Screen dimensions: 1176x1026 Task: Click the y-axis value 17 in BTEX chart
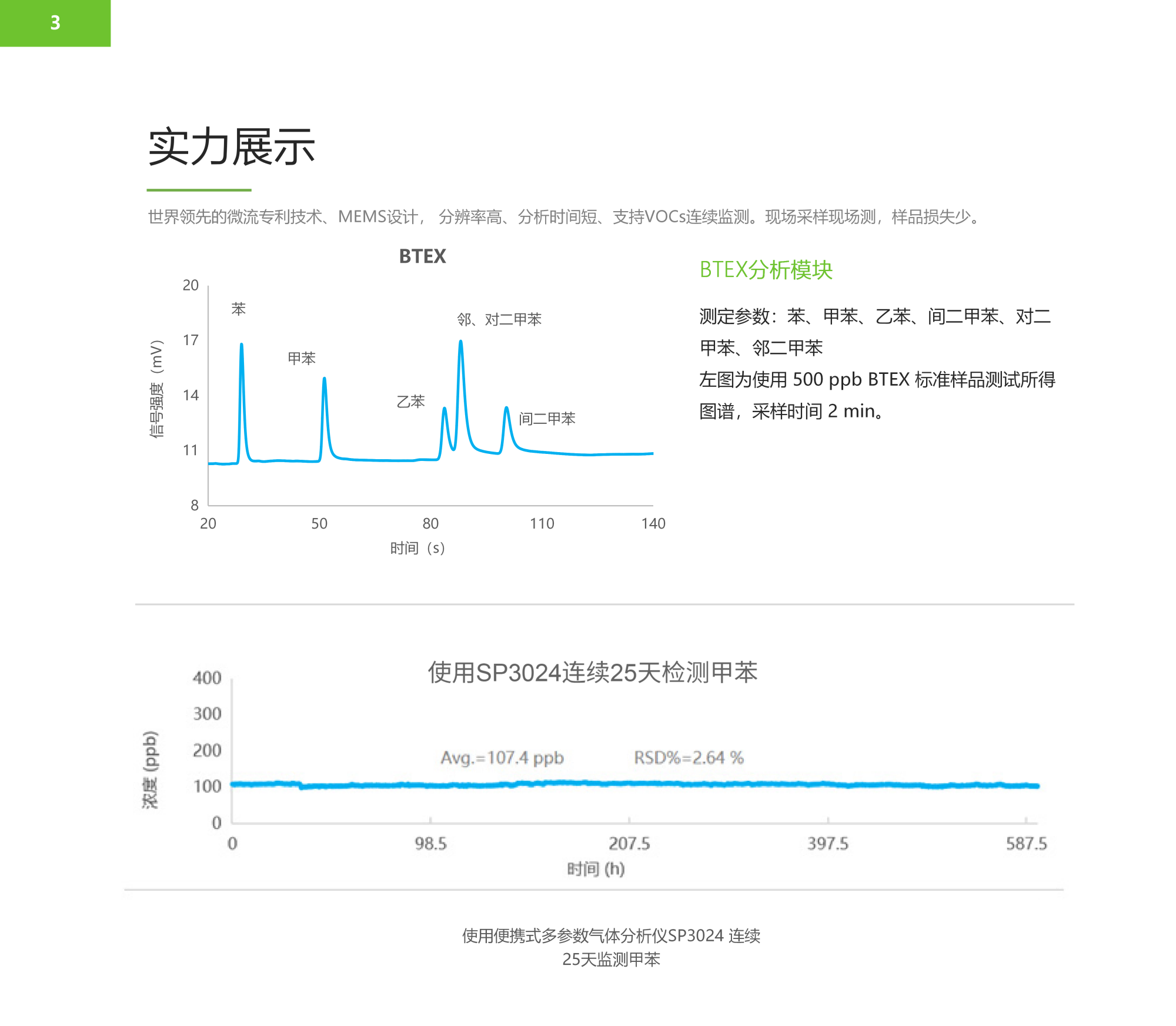(191, 340)
